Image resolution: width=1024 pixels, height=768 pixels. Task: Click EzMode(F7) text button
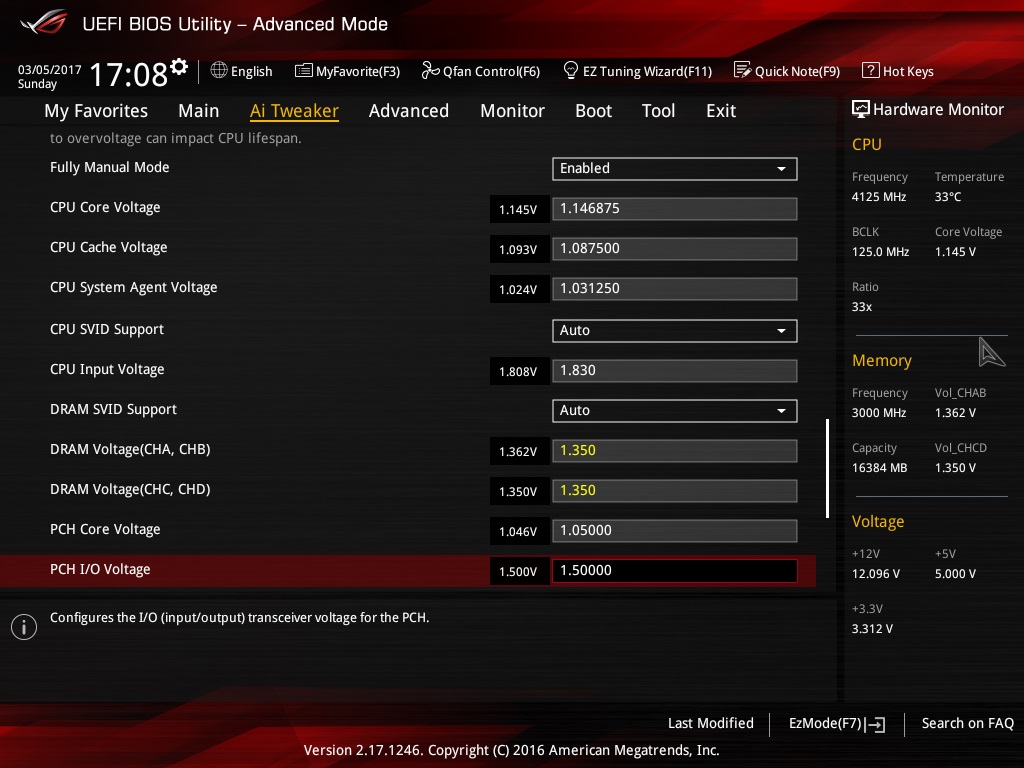pyautogui.click(x=825, y=724)
